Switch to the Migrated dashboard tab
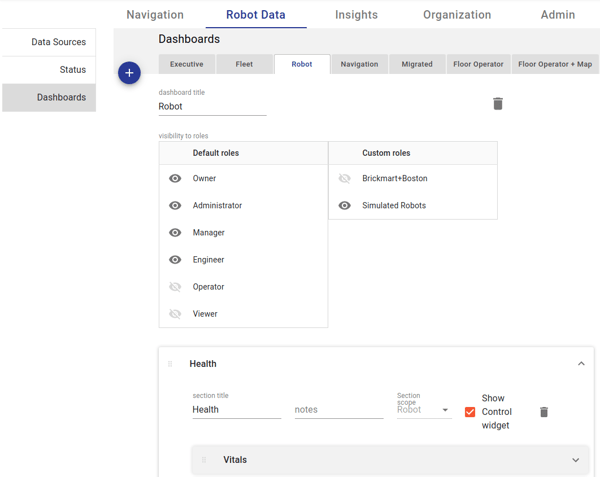The image size is (600, 477). tap(417, 64)
